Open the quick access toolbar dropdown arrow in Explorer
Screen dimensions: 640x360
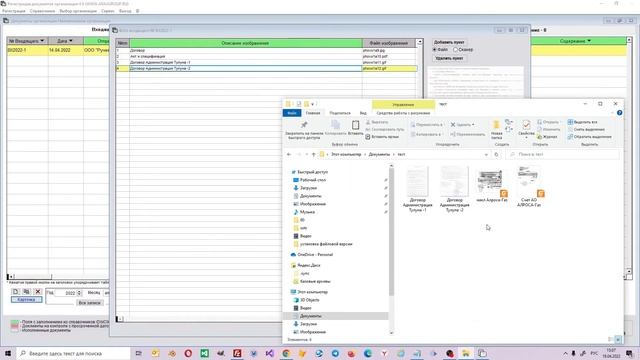tap(313, 104)
